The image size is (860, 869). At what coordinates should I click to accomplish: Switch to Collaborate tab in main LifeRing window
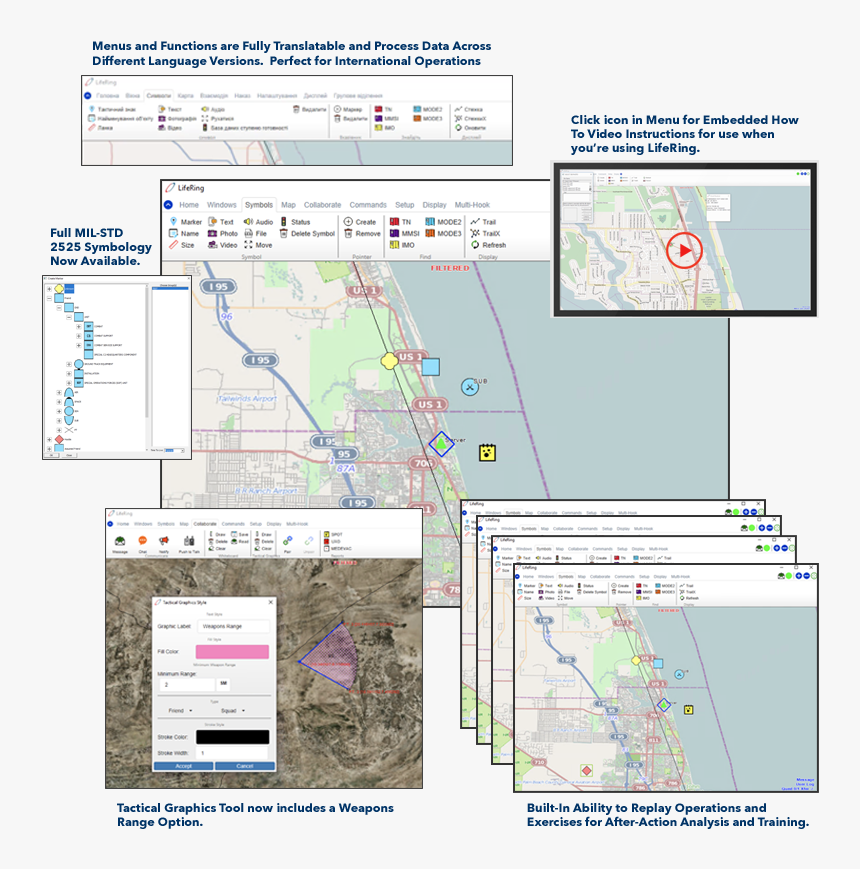pyautogui.click(x=322, y=205)
